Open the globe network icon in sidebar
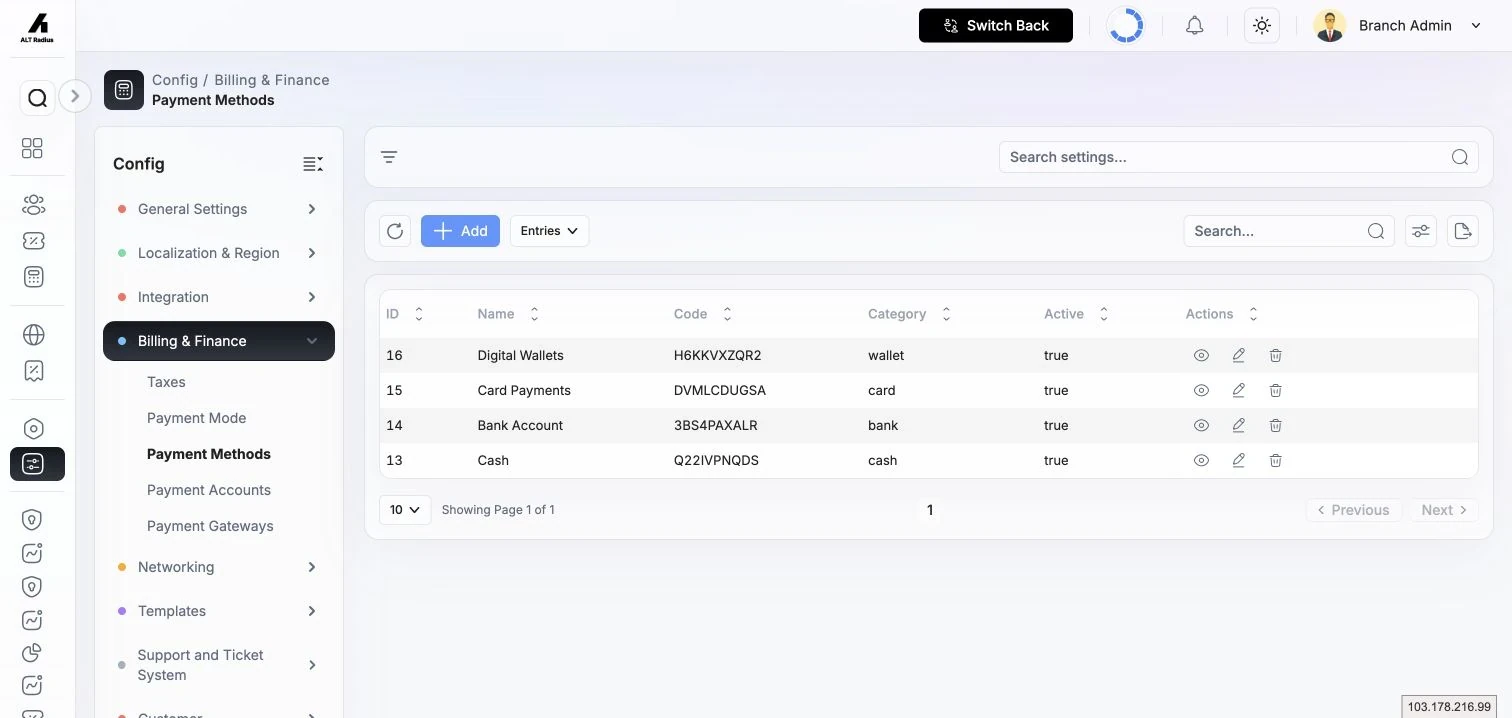The image size is (1512, 718). pyautogui.click(x=33, y=335)
